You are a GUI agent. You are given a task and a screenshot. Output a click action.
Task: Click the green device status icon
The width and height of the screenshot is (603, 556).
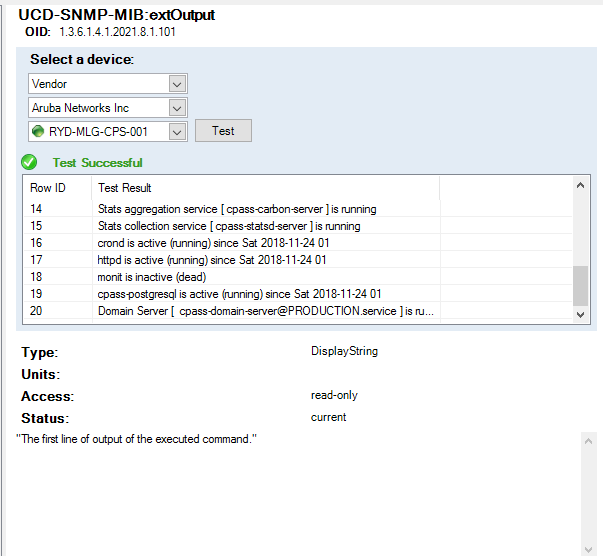[38, 131]
